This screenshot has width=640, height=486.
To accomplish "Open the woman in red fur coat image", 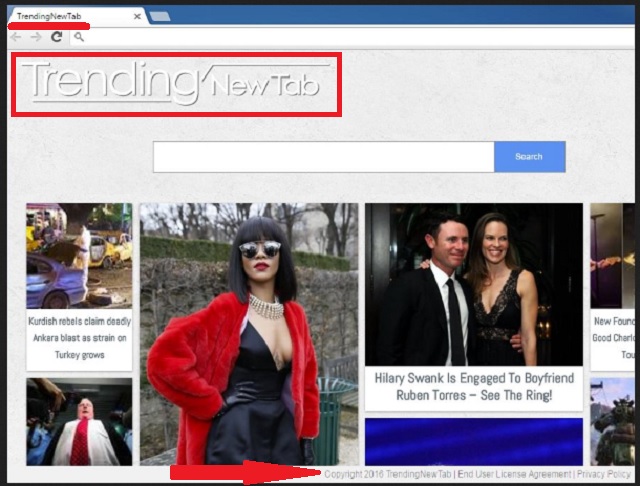I will tap(249, 334).
